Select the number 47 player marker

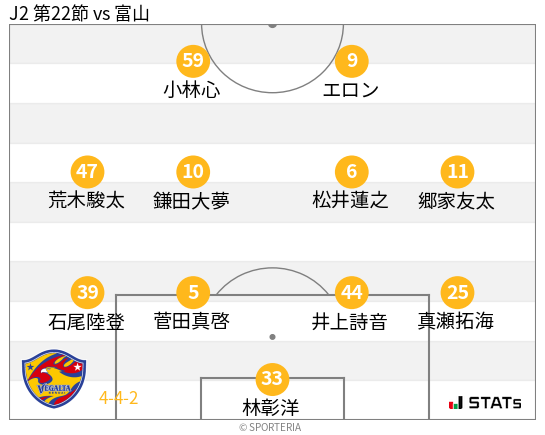coord(87,172)
